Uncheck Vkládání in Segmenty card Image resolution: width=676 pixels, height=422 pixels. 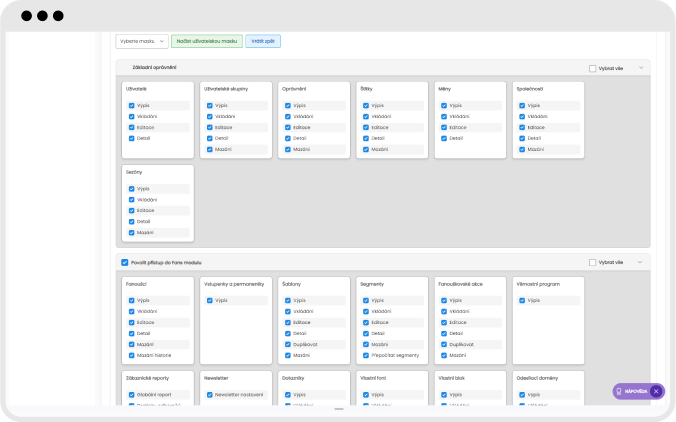[x=366, y=311]
